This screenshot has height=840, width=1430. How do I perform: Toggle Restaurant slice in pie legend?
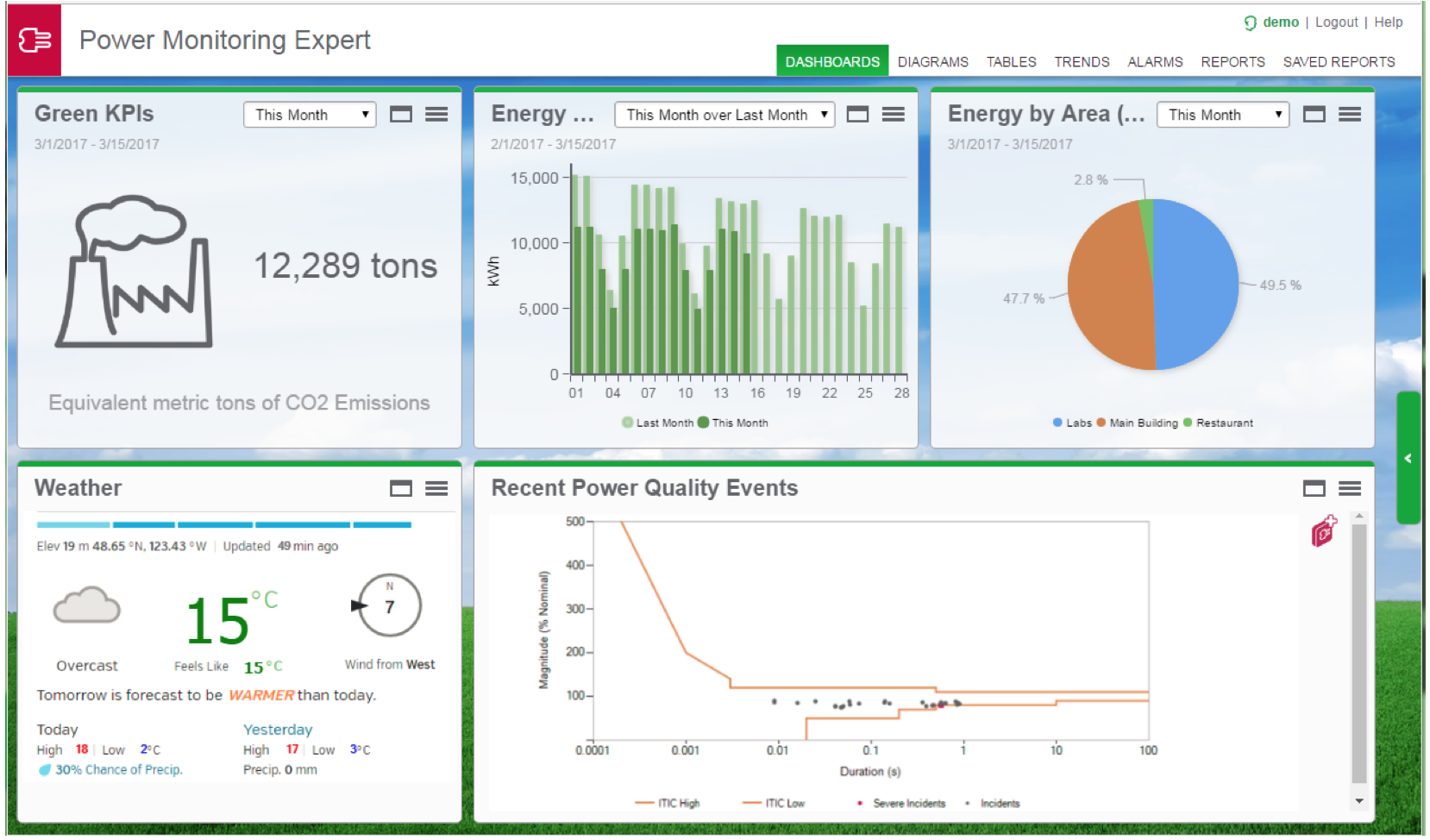click(1218, 423)
